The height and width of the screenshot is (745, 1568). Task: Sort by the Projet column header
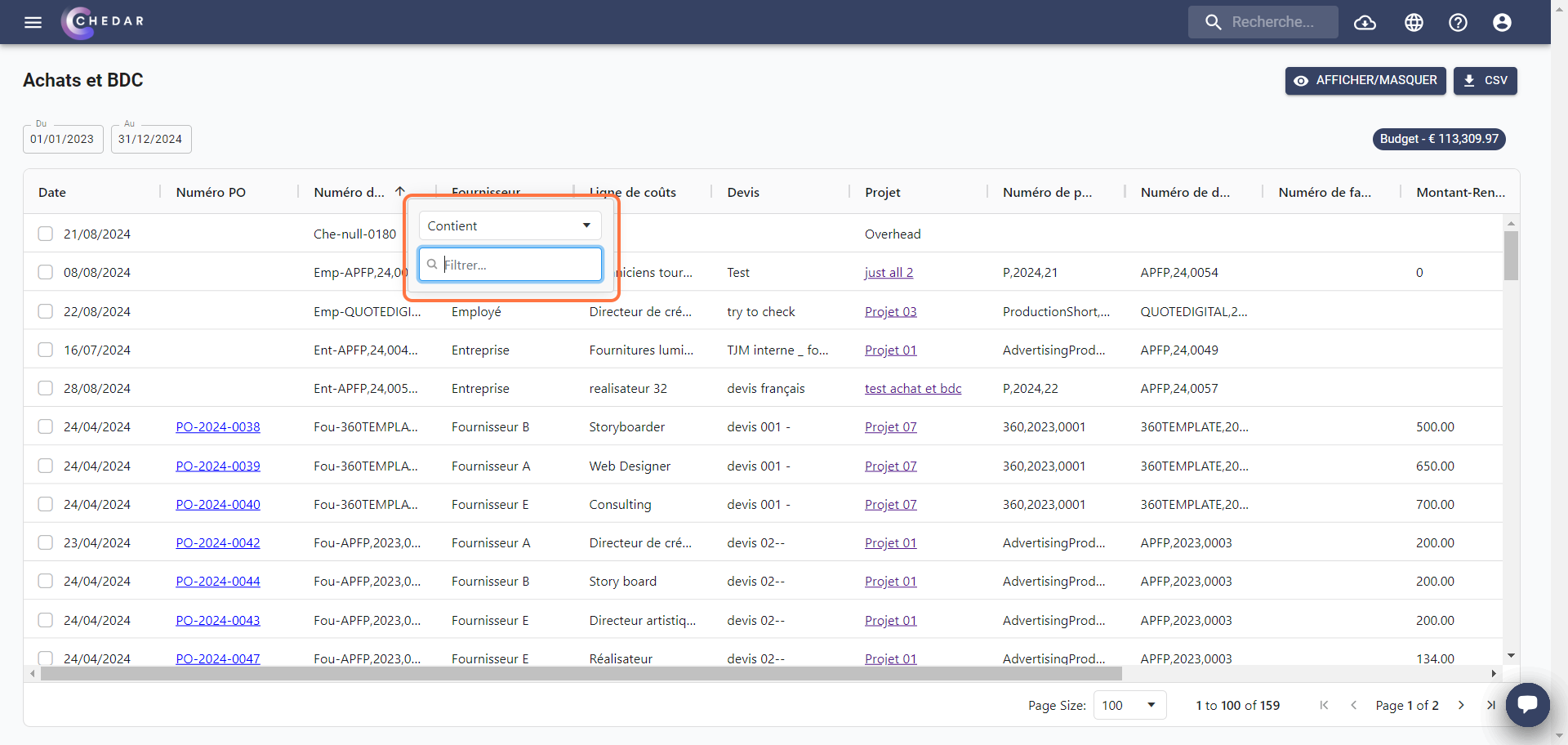[x=883, y=192]
